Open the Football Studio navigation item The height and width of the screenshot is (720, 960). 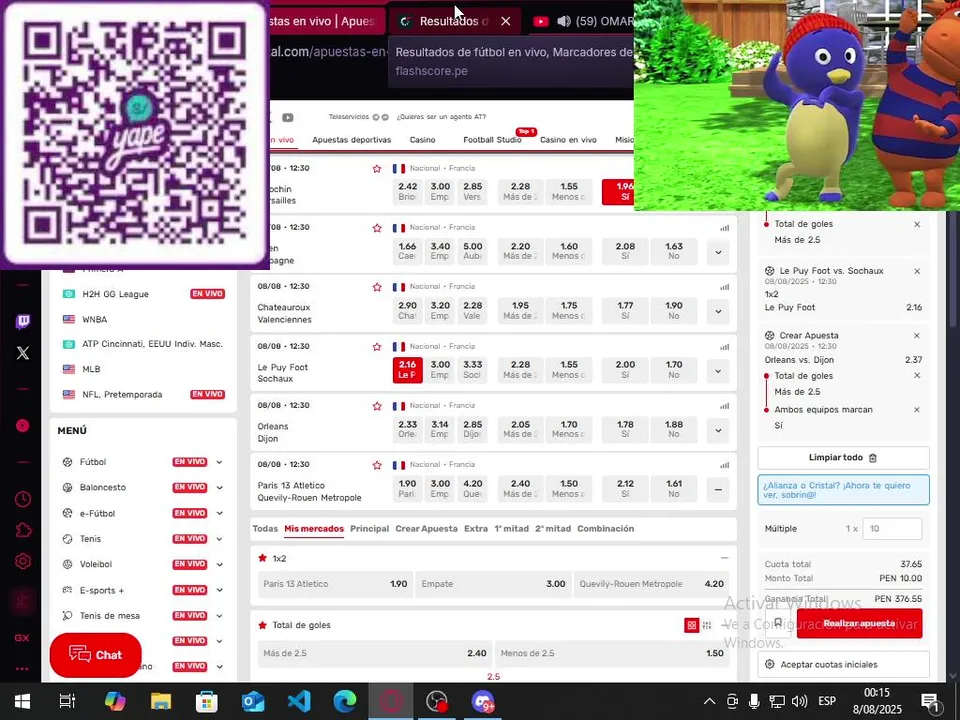pyautogui.click(x=492, y=140)
